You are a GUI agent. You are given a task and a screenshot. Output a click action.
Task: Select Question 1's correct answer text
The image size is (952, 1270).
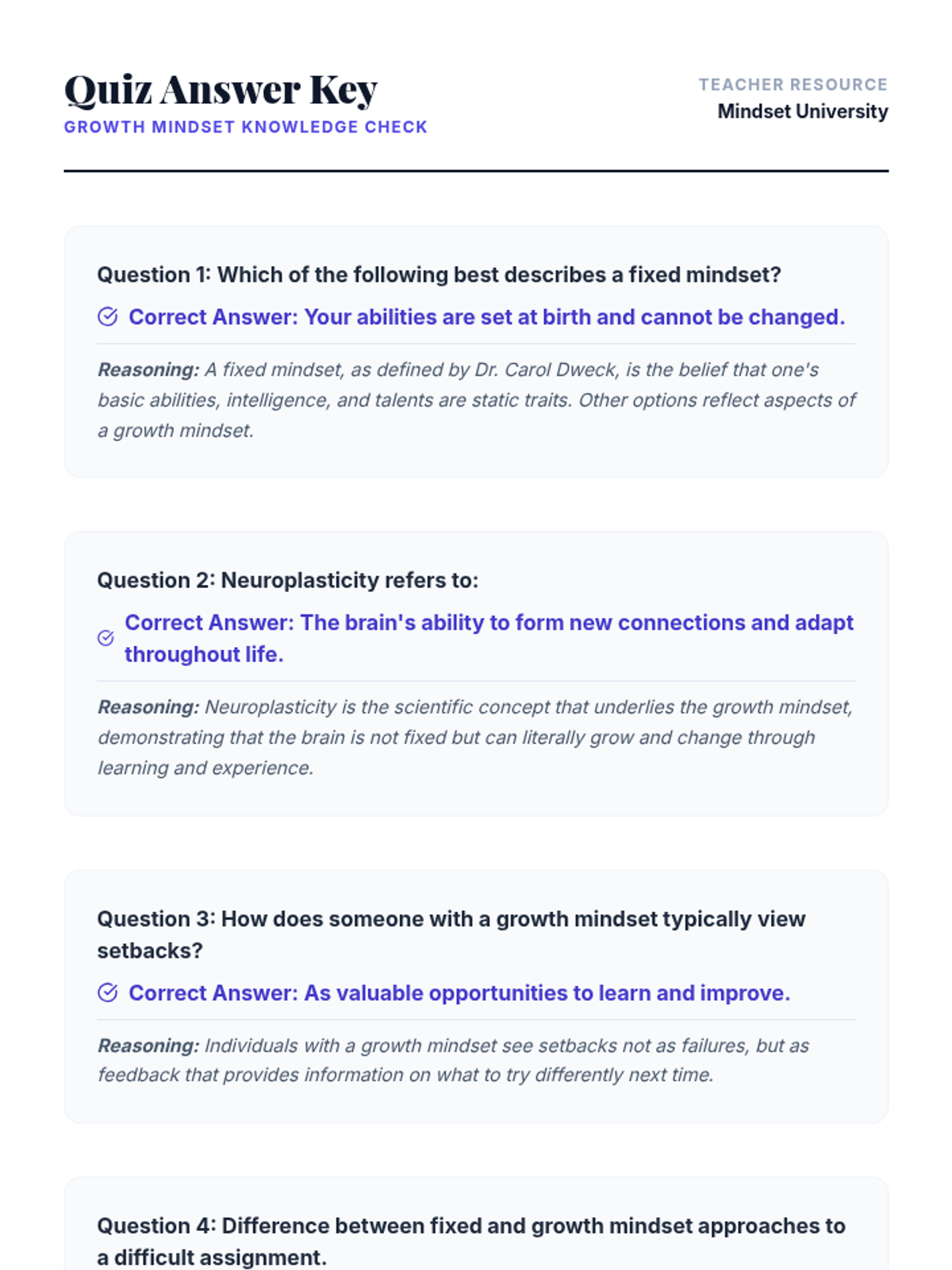486,317
